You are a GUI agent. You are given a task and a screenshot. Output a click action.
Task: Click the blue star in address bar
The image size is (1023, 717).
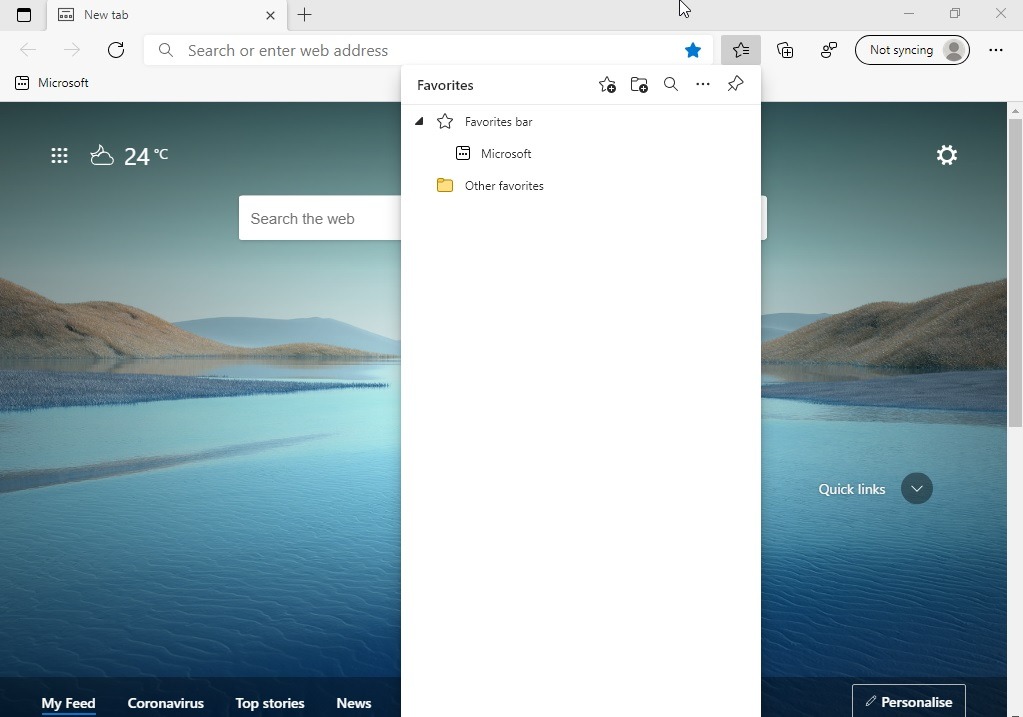click(693, 50)
